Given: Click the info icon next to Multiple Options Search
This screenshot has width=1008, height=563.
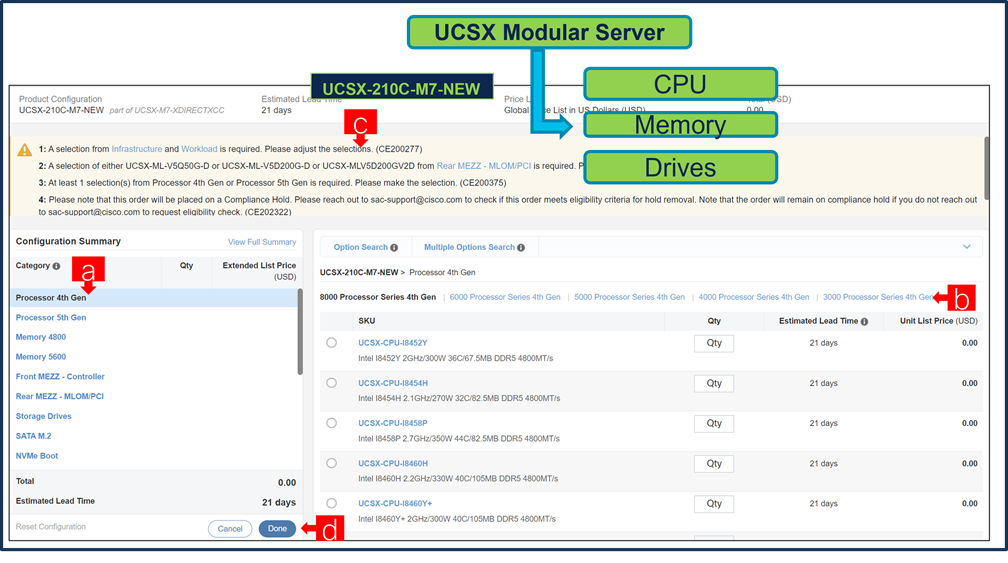Looking at the screenshot, I should (521, 247).
